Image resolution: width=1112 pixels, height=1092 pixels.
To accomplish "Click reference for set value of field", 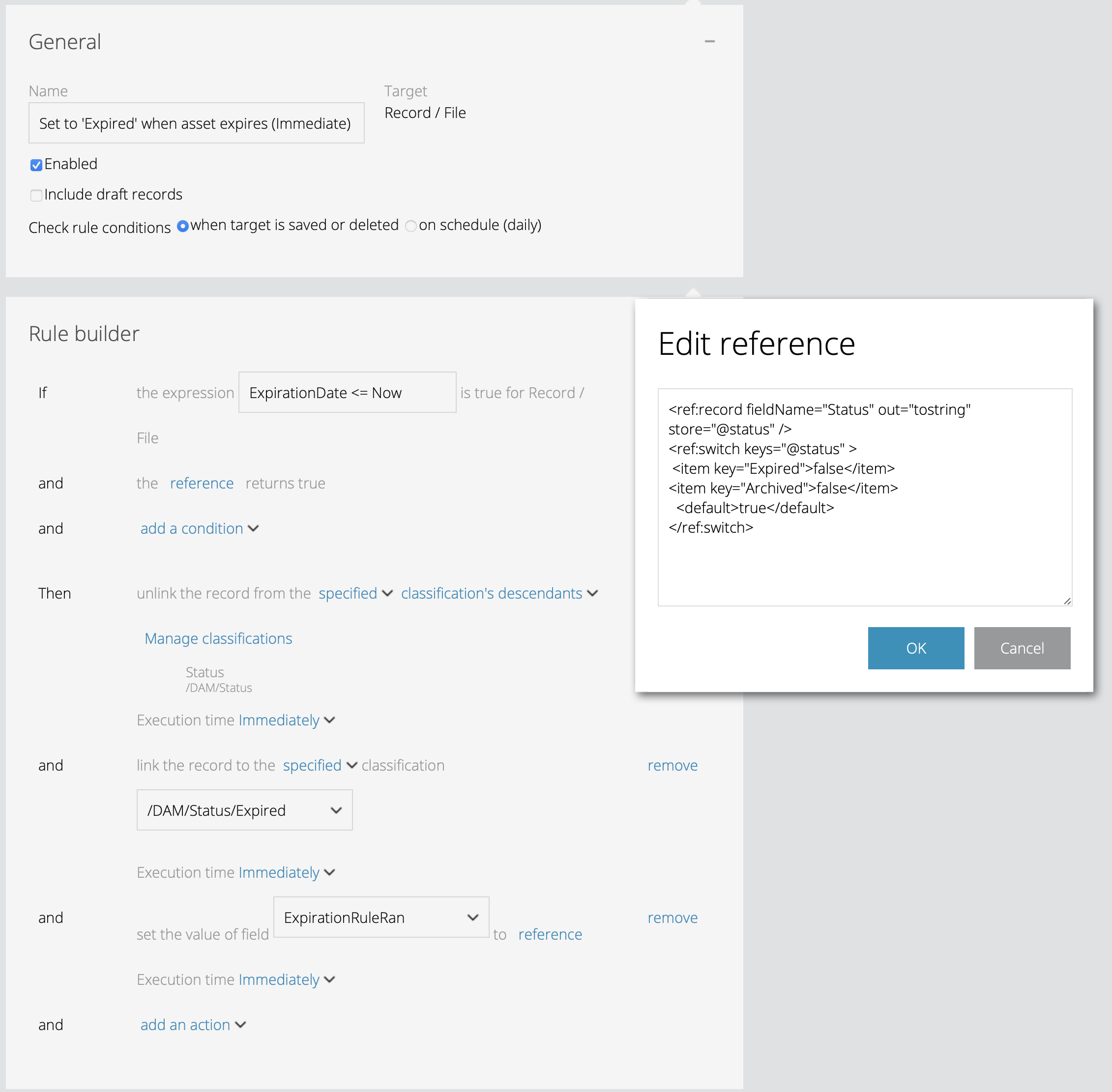I will click(550, 934).
